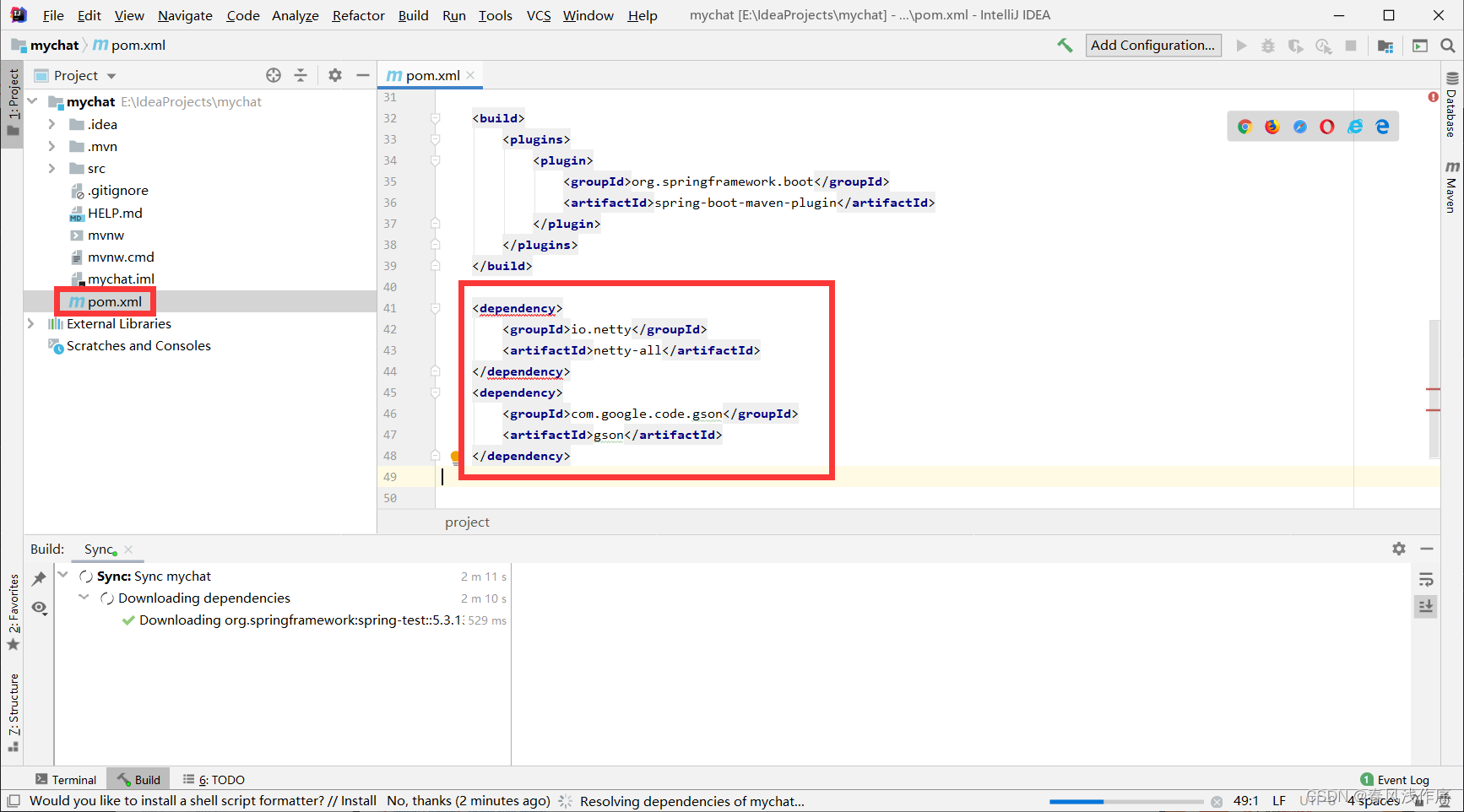Select HELP.md in project tree
The image size is (1464, 812).
(106, 213)
